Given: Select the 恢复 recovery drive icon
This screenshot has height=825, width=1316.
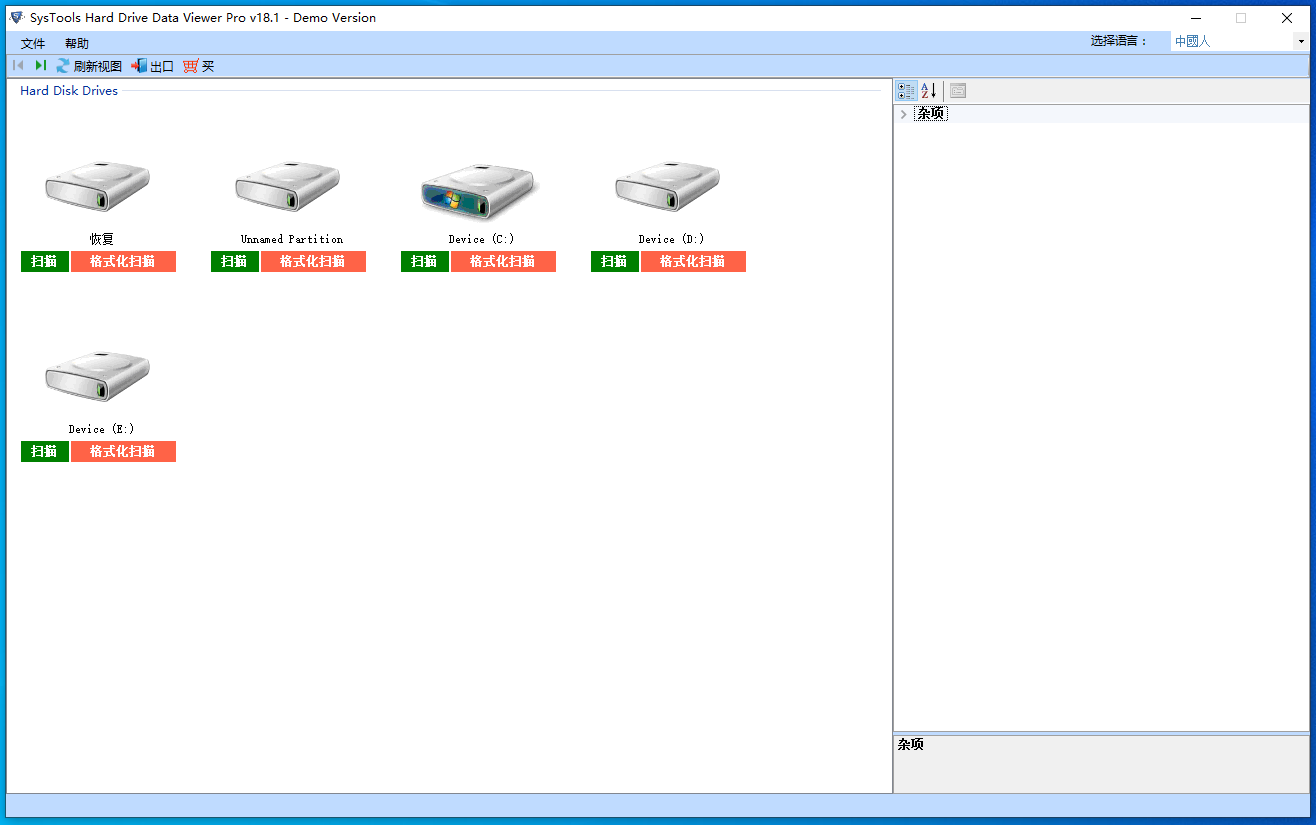Looking at the screenshot, I should click(x=98, y=187).
